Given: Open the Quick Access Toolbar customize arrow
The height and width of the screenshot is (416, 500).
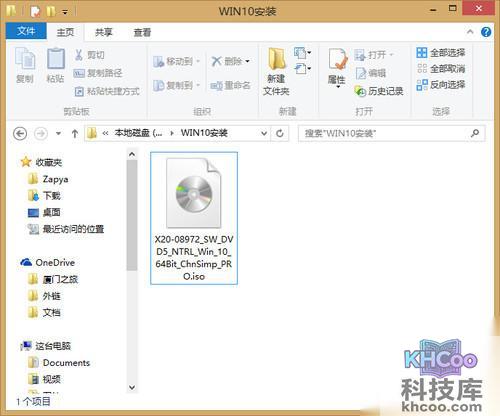Looking at the screenshot, I should [65, 12].
